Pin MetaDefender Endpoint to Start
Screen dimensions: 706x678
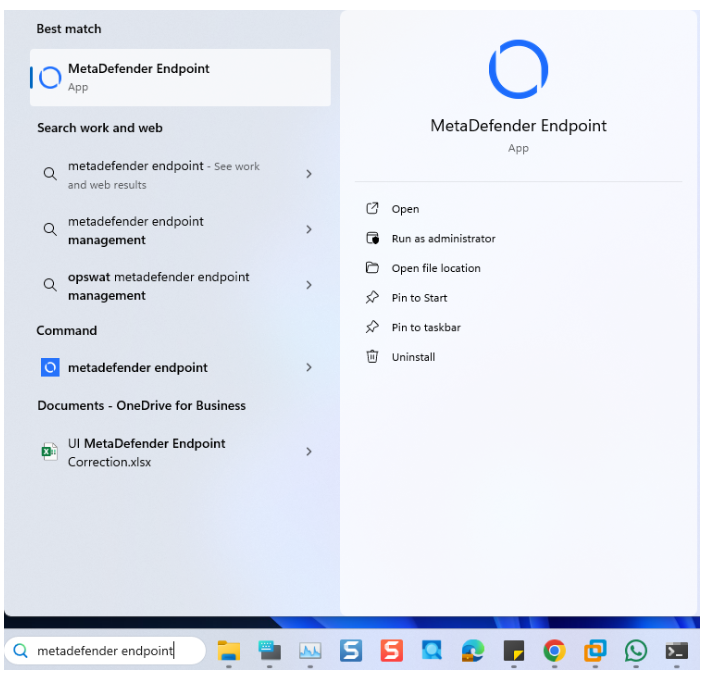point(419,298)
